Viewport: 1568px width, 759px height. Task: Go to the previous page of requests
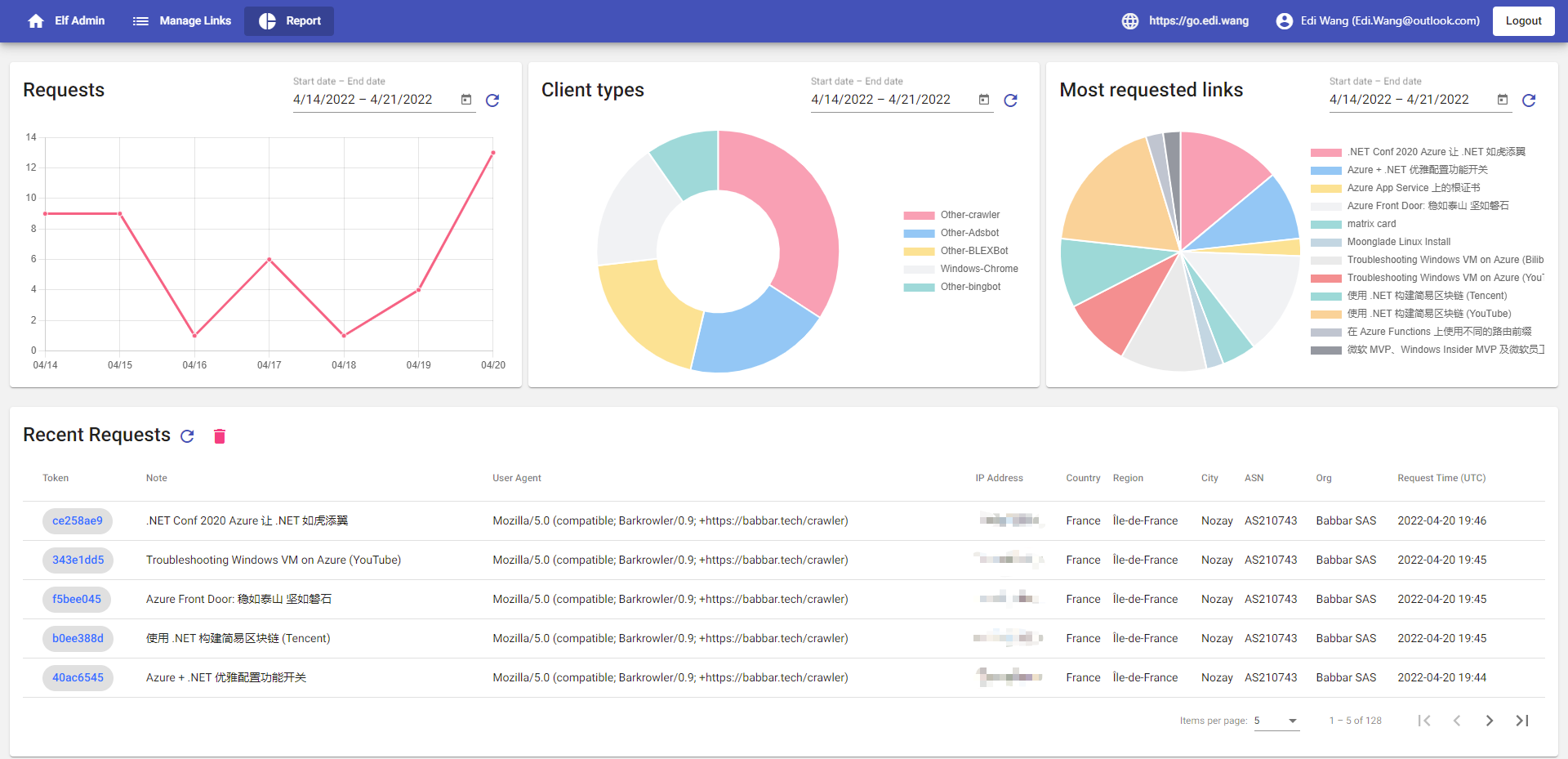coord(1457,721)
